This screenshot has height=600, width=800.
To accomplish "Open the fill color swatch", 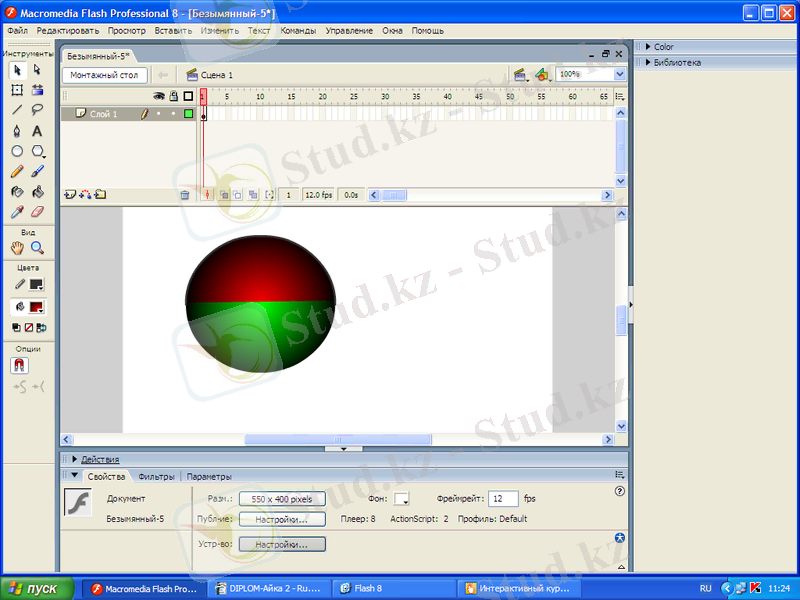I will point(37,306).
